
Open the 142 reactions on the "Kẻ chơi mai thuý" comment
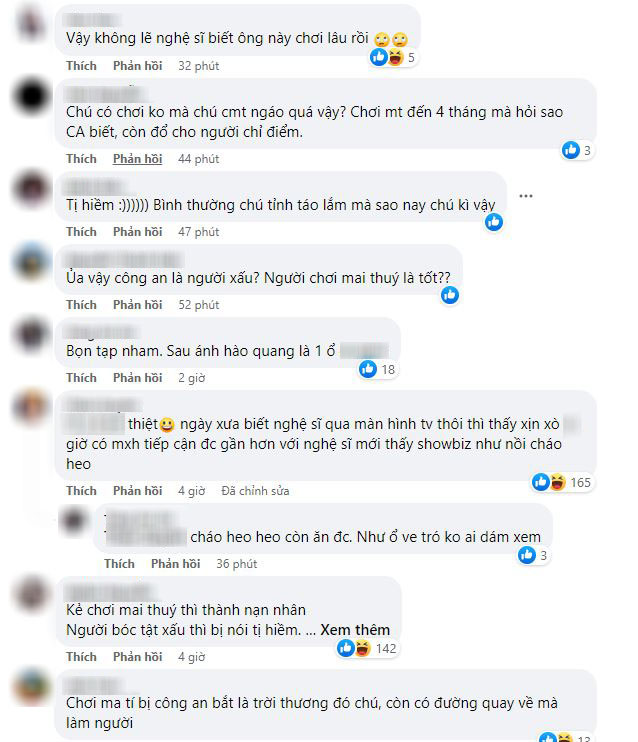367,648
